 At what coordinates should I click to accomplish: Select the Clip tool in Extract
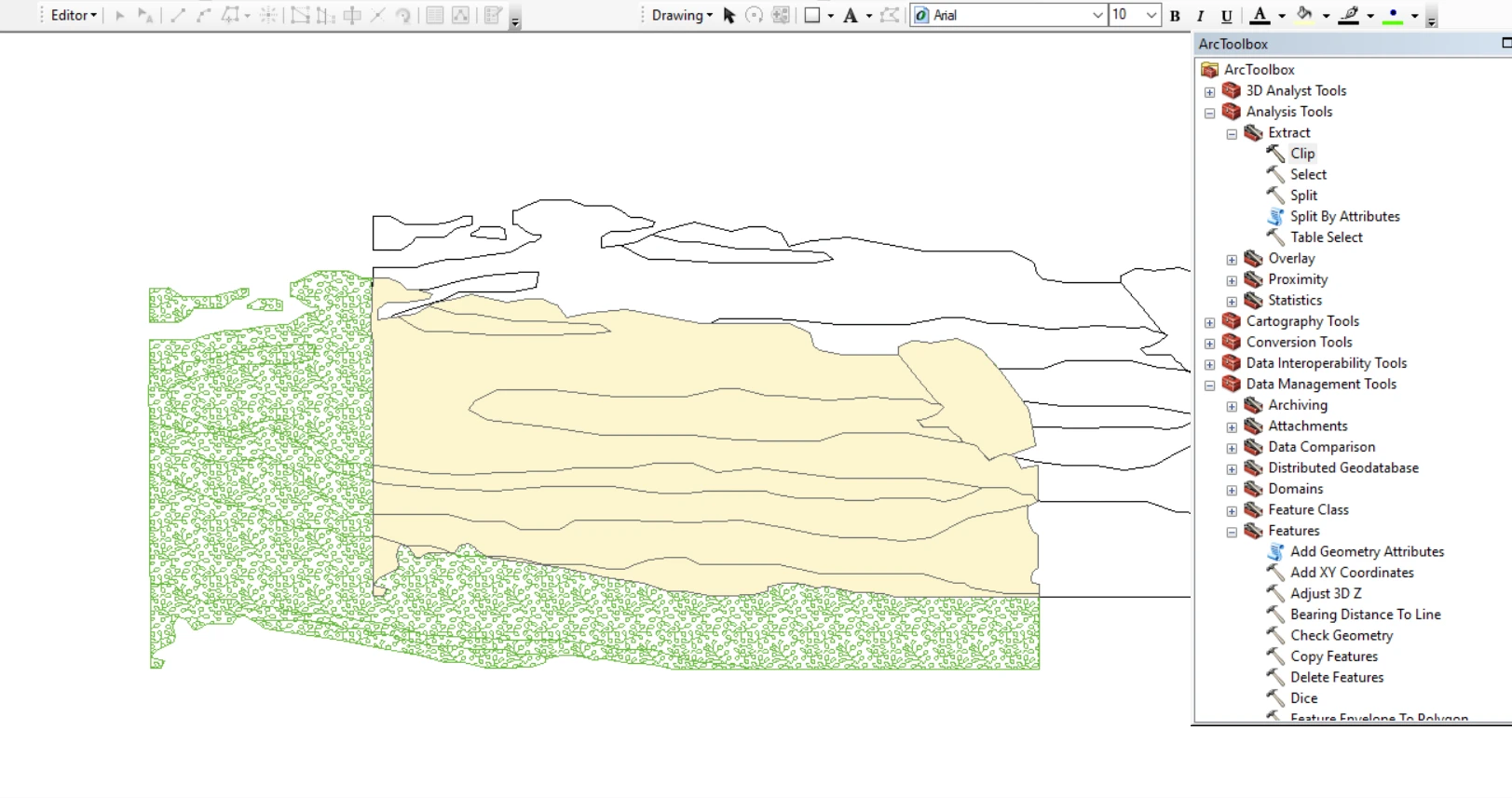tap(1301, 154)
